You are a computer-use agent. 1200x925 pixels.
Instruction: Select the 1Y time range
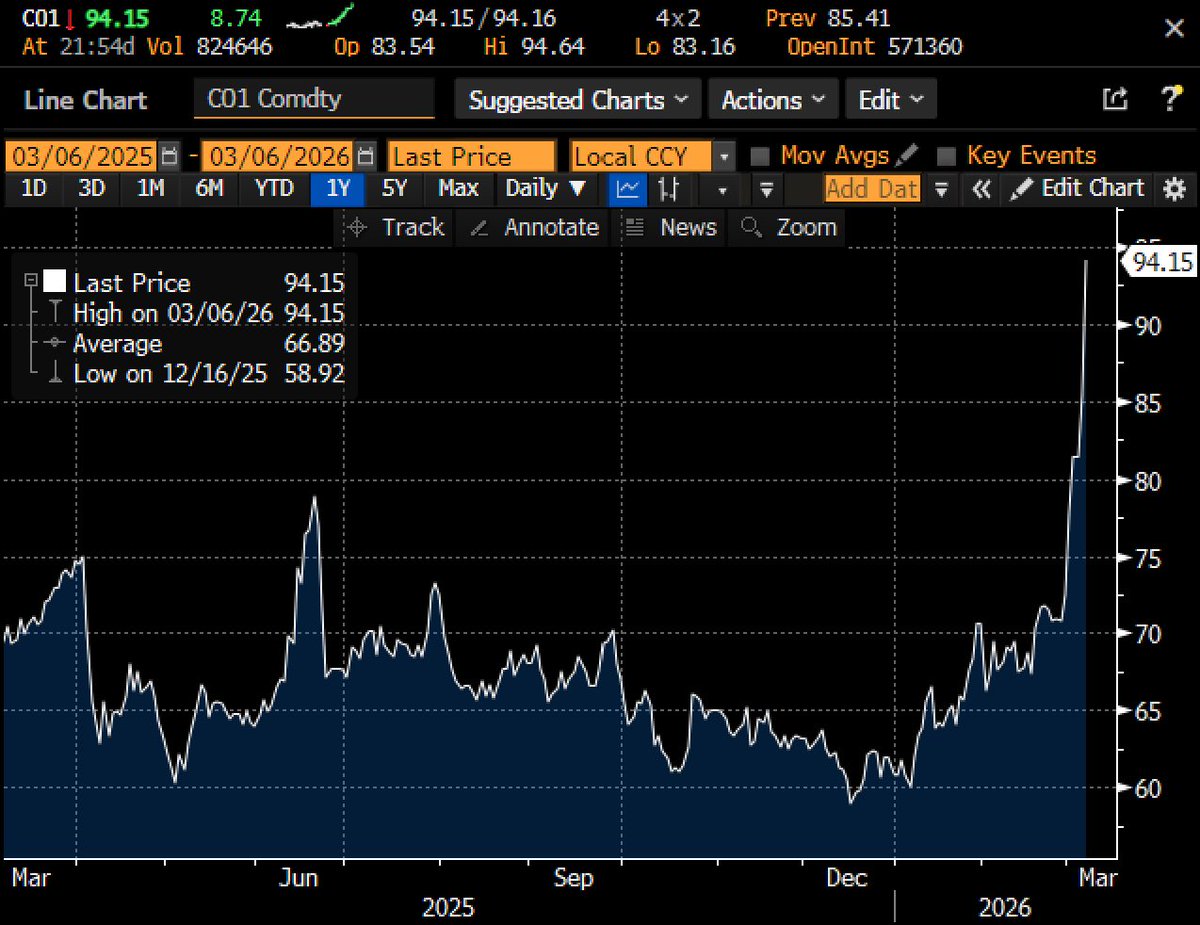tap(337, 188)
